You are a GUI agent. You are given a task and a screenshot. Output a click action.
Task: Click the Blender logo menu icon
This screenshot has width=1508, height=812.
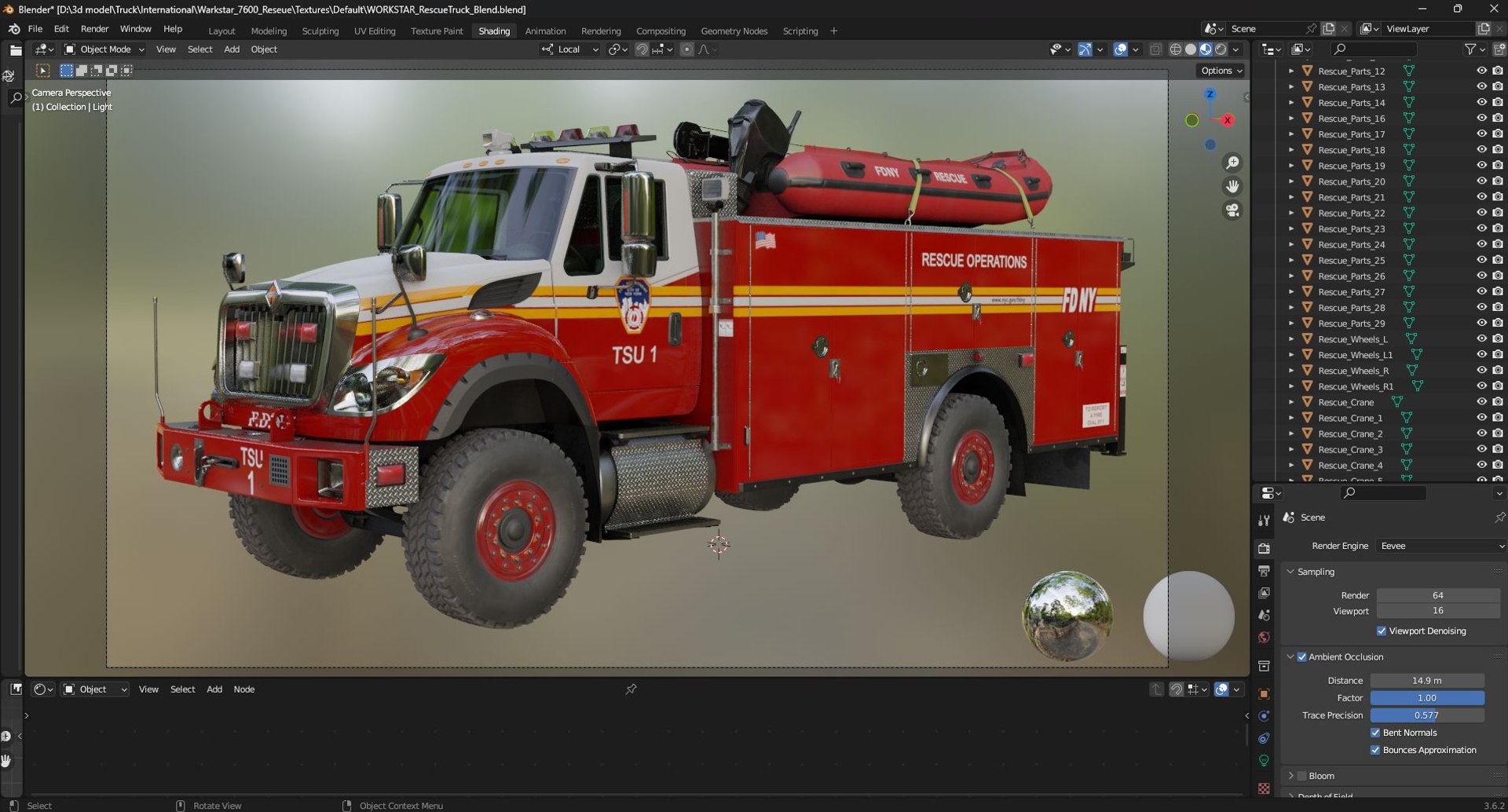point(14,29)
